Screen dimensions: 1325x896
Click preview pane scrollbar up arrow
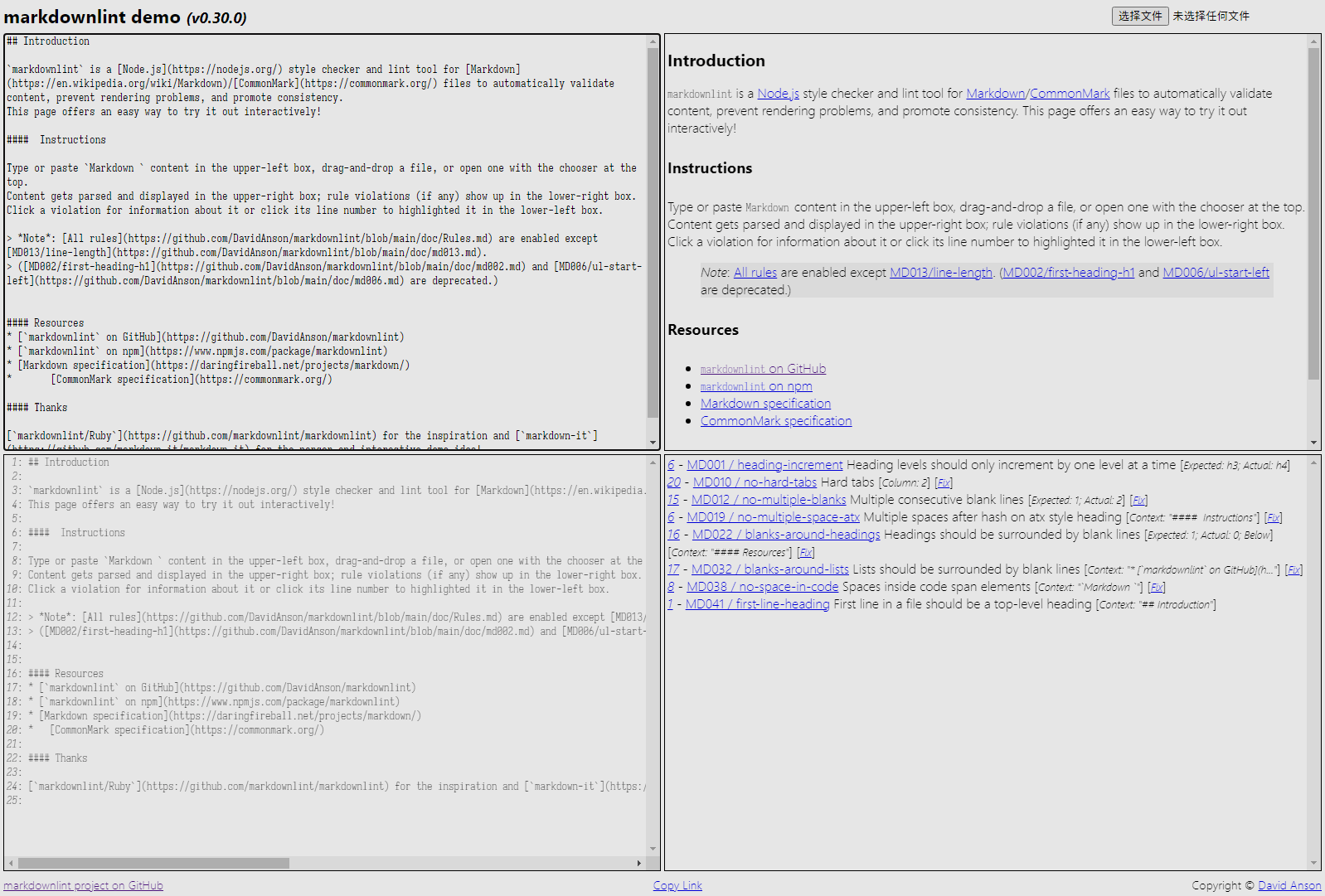tap(1314, 41)
